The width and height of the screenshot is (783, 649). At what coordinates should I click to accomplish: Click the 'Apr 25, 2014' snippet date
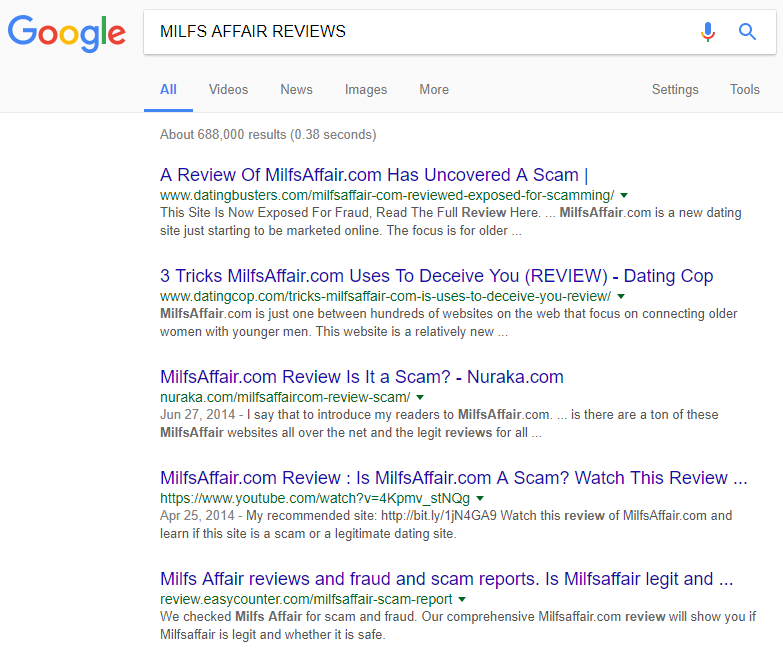point(197,515)
